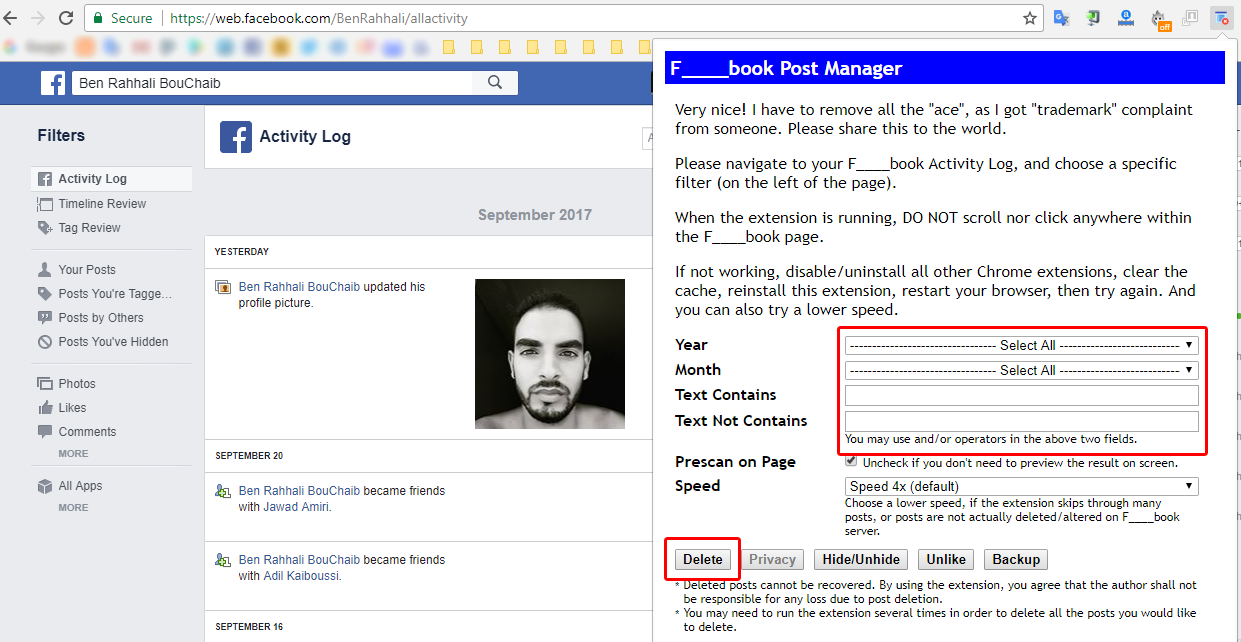The width and height of the screenshot is (1241, 642).
Task: Uncheck the Prescan on Page checkbox
Action: point(851,461)
